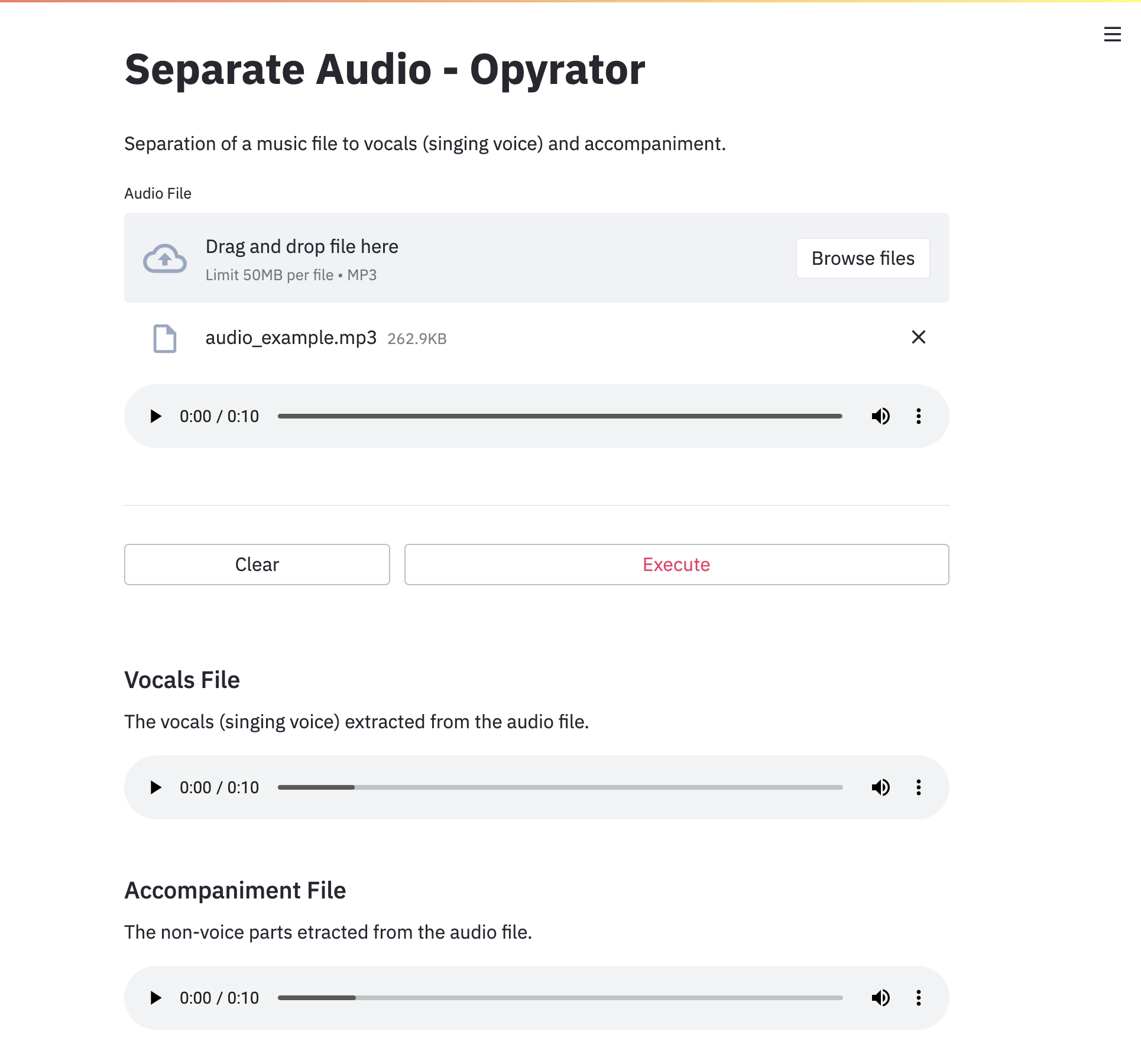This screenshot has height=1064, width=1141.
Task: Click the Clear button
Action: (257, 565)
